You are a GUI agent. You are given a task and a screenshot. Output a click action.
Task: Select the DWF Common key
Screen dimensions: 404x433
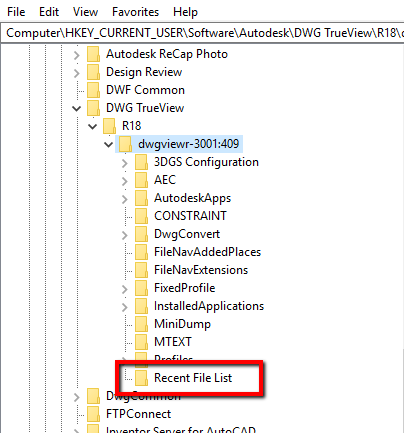pos(145,90)
